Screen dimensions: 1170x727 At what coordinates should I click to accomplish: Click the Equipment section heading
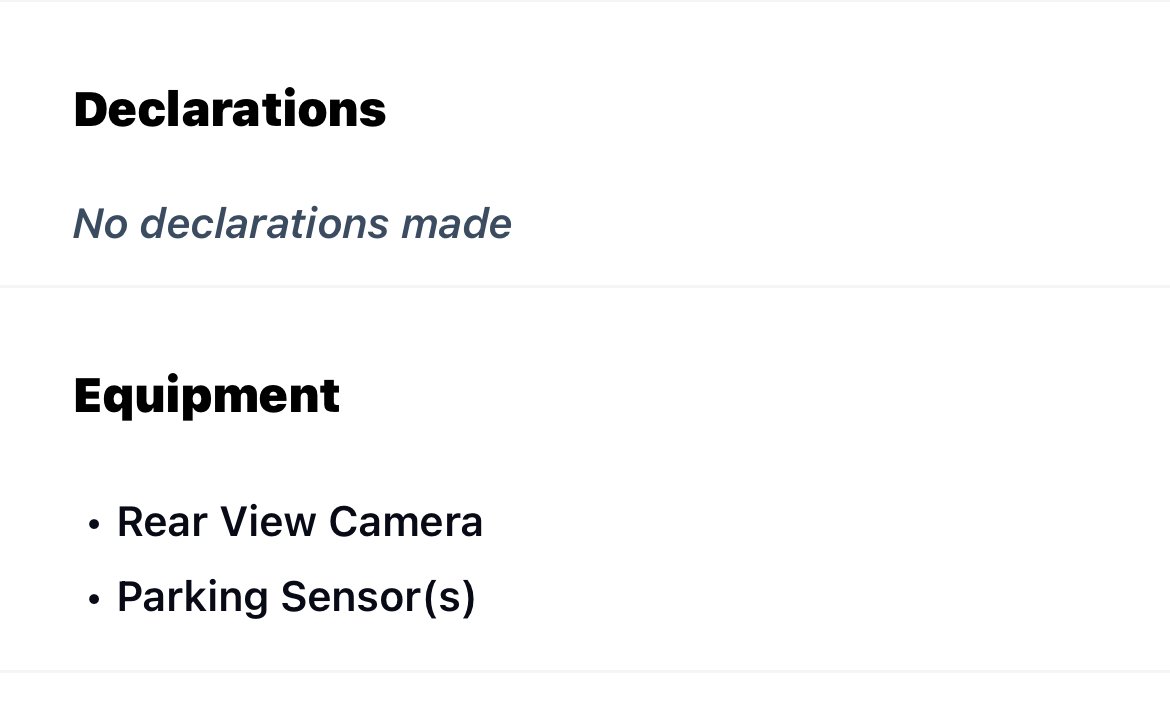207,396
